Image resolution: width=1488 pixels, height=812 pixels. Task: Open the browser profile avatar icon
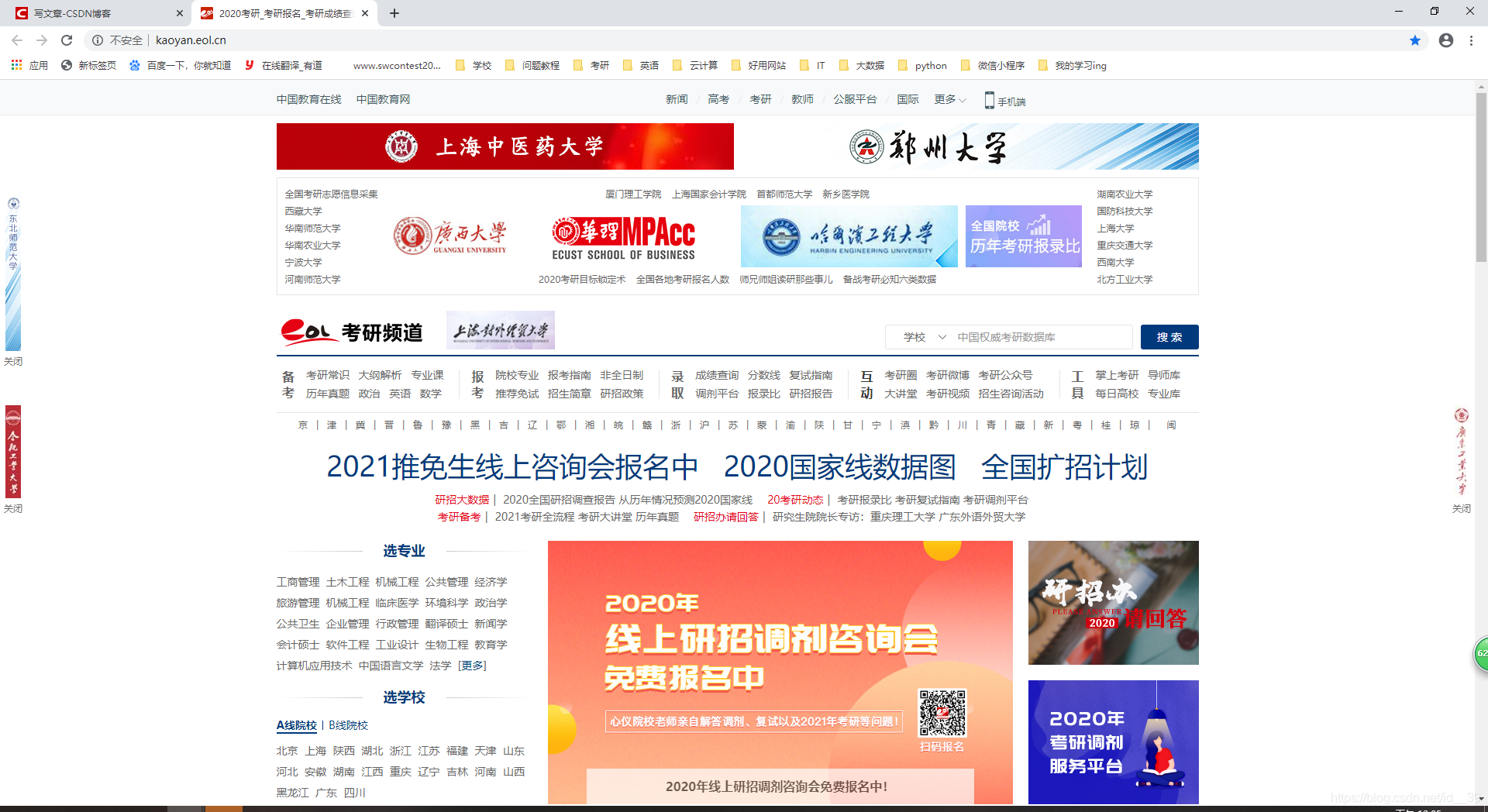point(1446,40)
